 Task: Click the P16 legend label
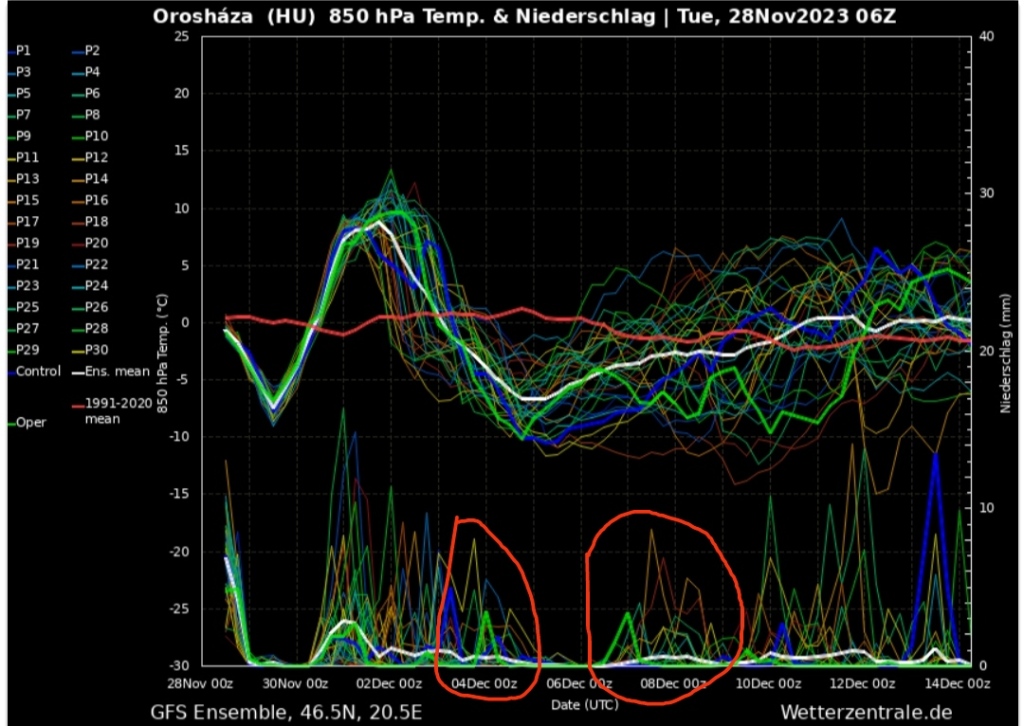pos(96,201)
